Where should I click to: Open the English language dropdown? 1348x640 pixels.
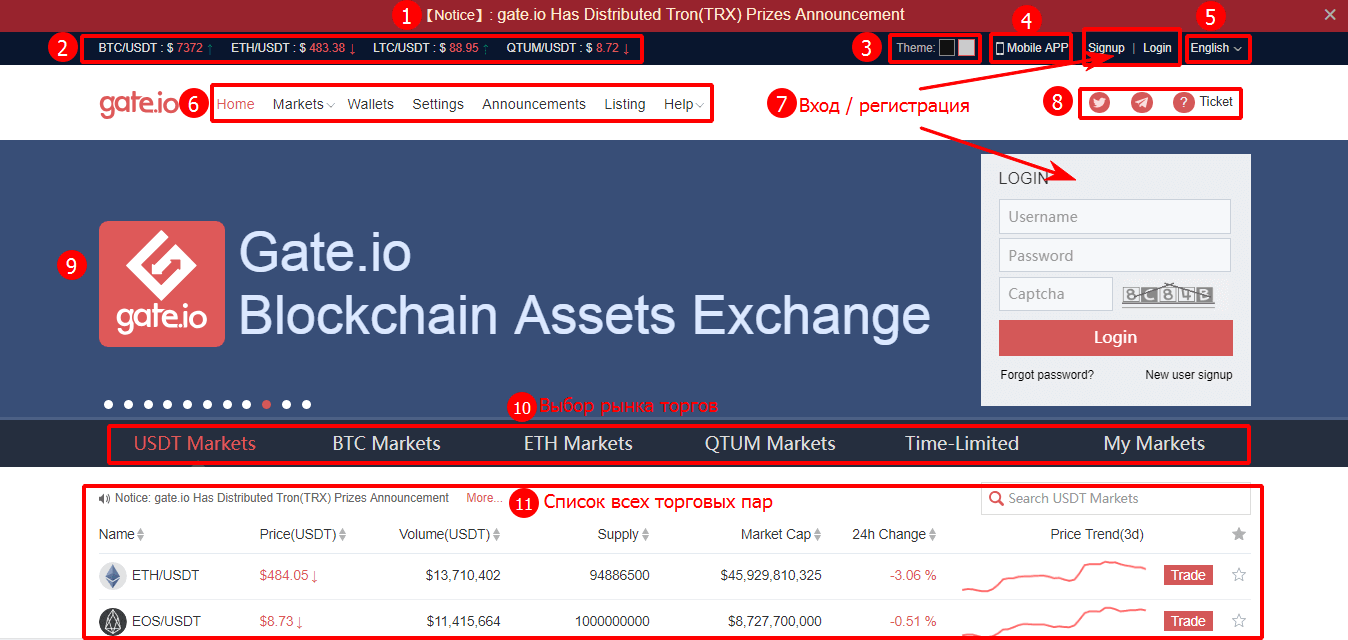tap(1217, 48)
